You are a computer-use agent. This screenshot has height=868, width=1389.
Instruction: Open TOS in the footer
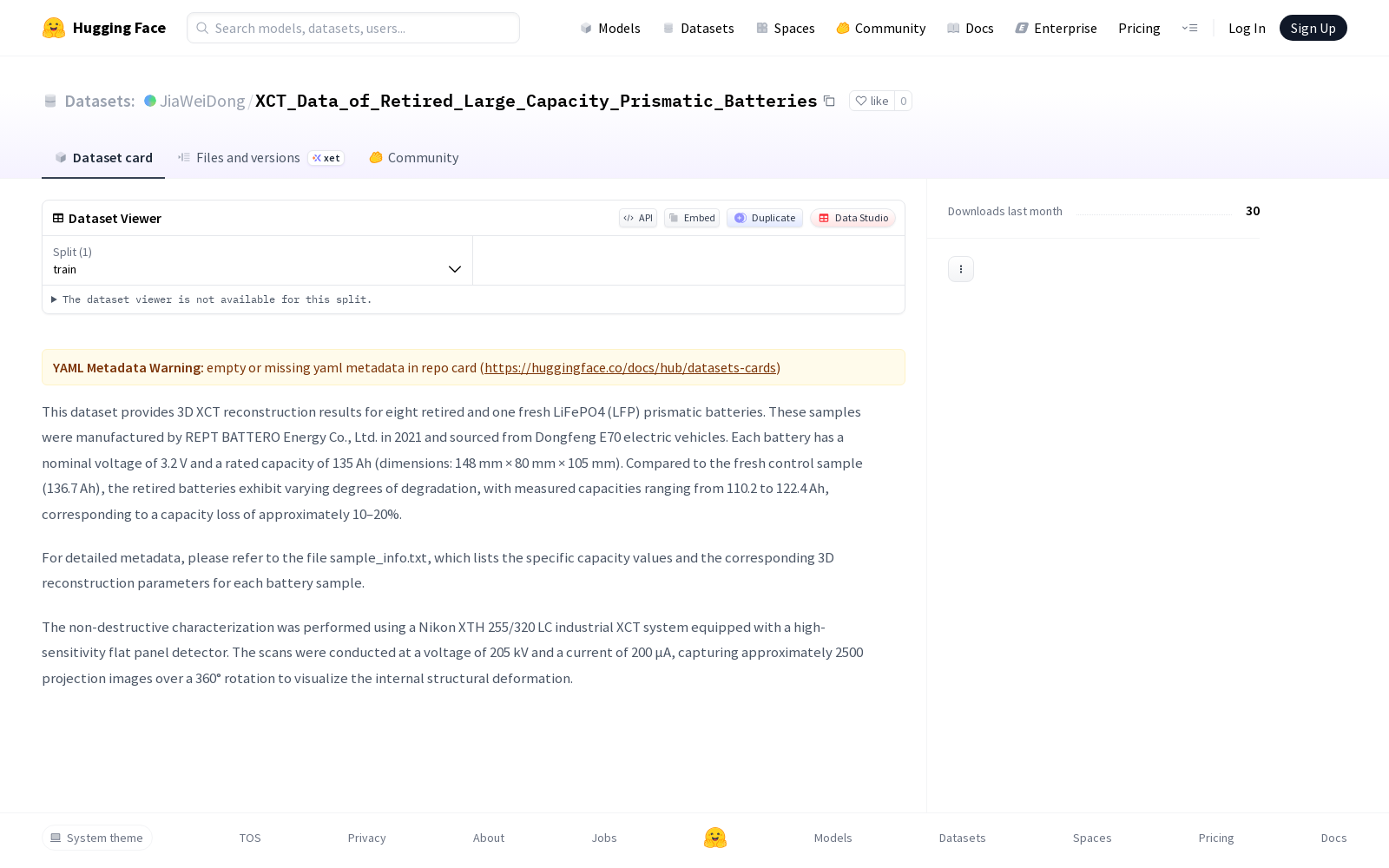(250, 838)
